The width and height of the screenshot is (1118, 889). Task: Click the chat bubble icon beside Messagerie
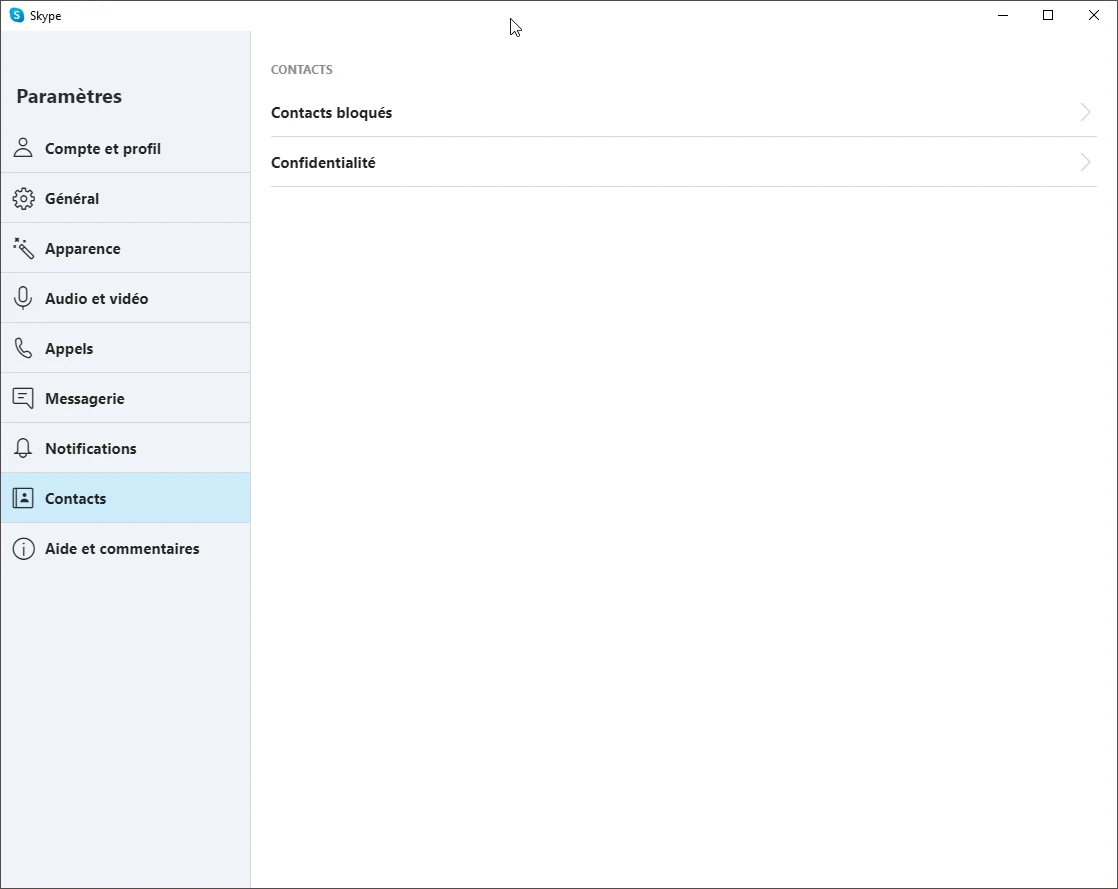tap(23, 398)
